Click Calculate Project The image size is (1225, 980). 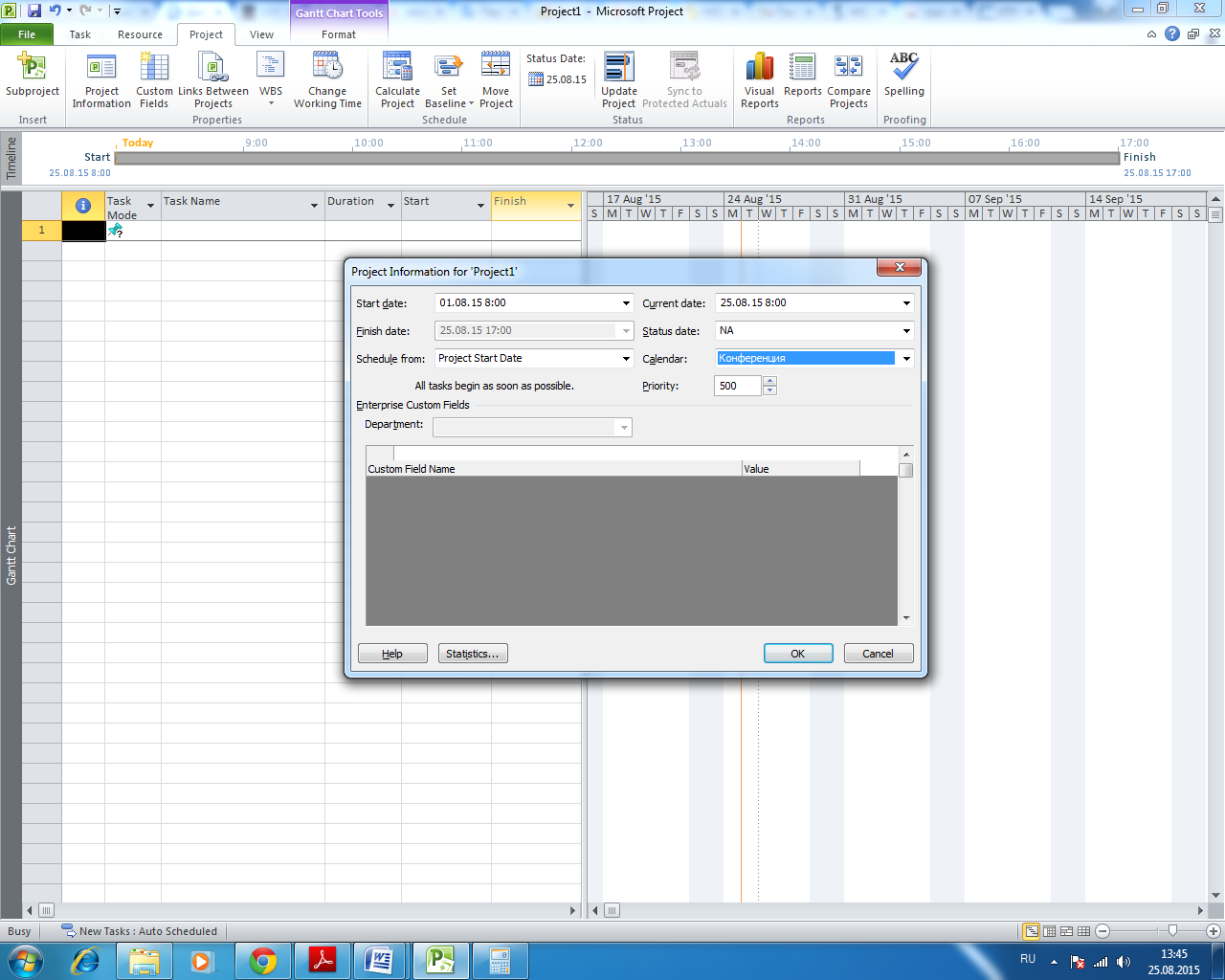[397, 80]
